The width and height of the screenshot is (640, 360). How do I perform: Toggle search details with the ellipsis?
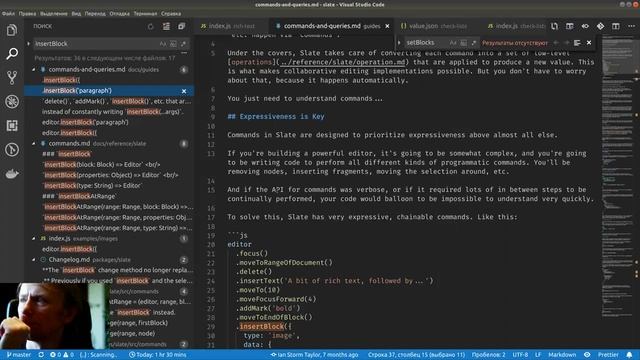click(x=184, y=53)
